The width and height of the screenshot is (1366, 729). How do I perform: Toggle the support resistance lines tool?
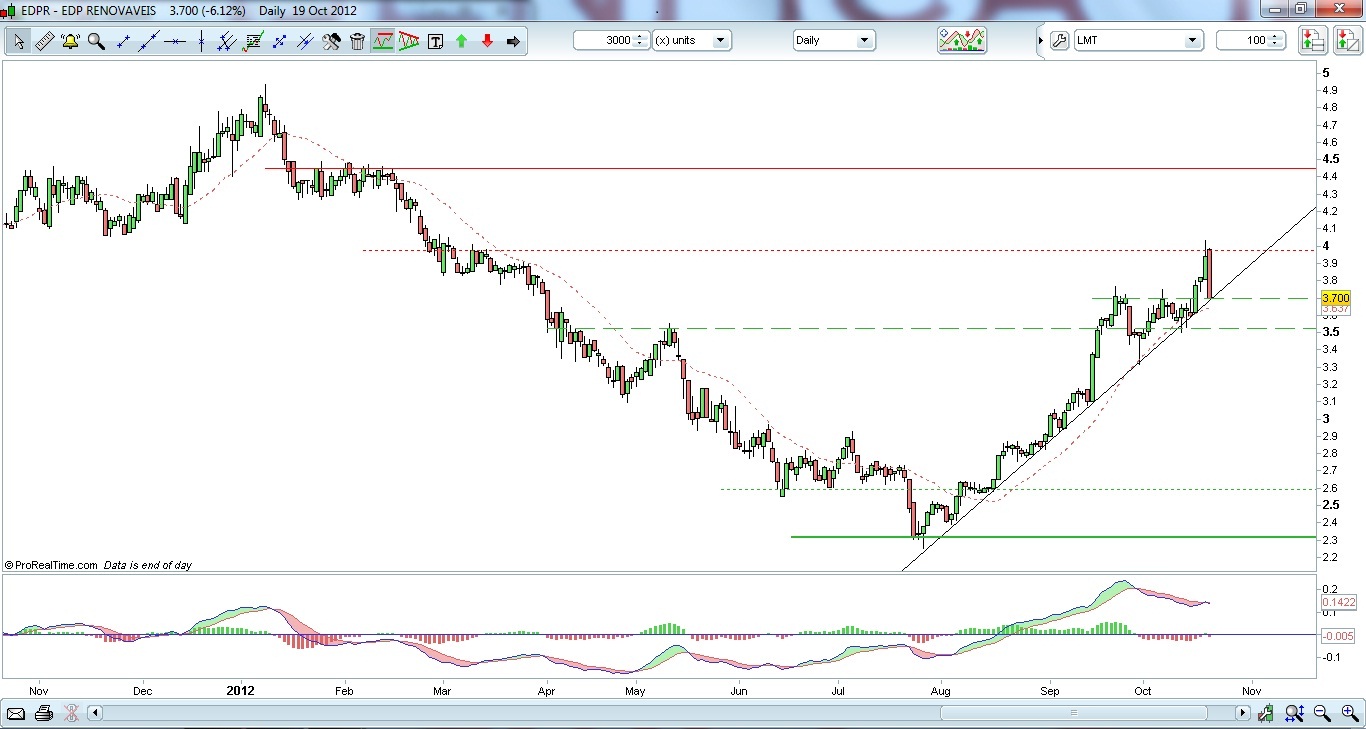pyautogui.click(x=383, y=41)
